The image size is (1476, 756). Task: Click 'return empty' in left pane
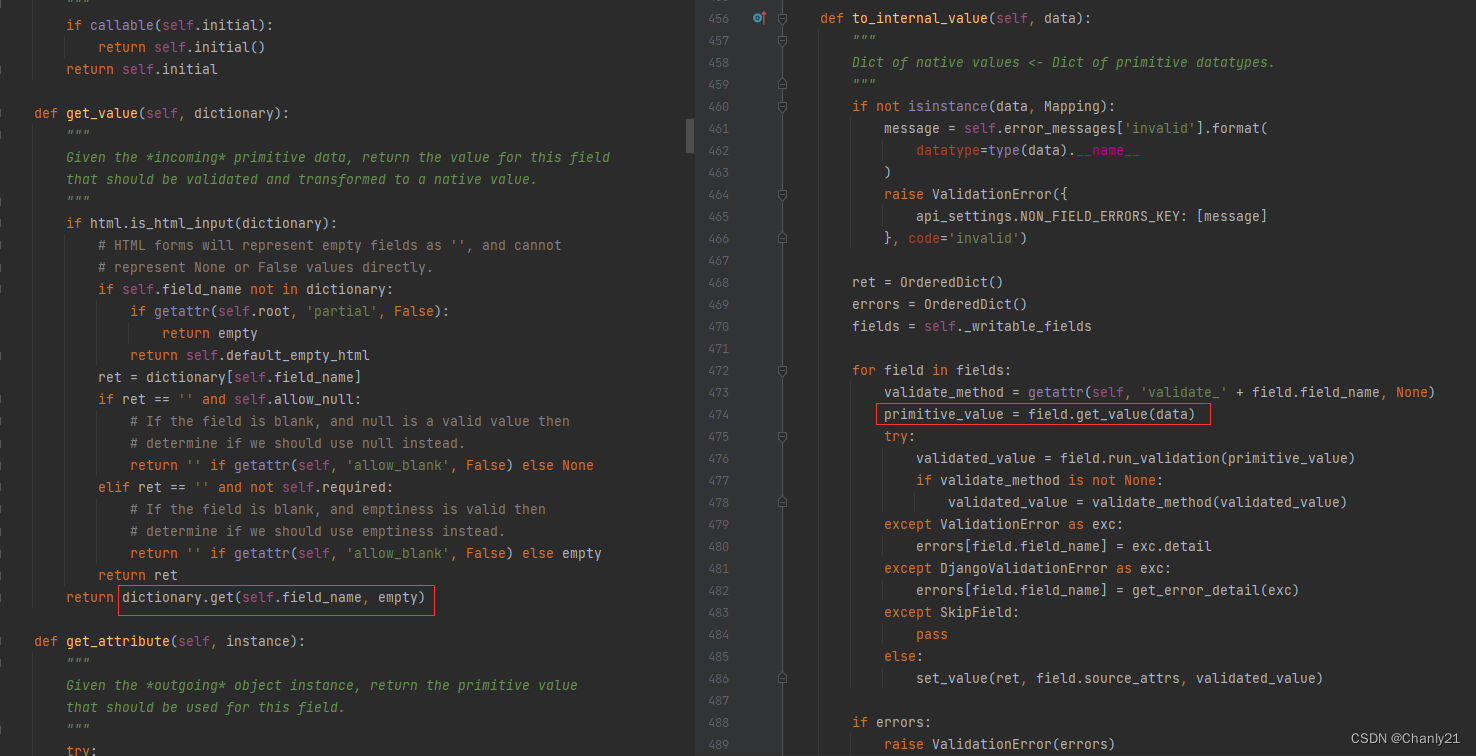coord(210,333)
